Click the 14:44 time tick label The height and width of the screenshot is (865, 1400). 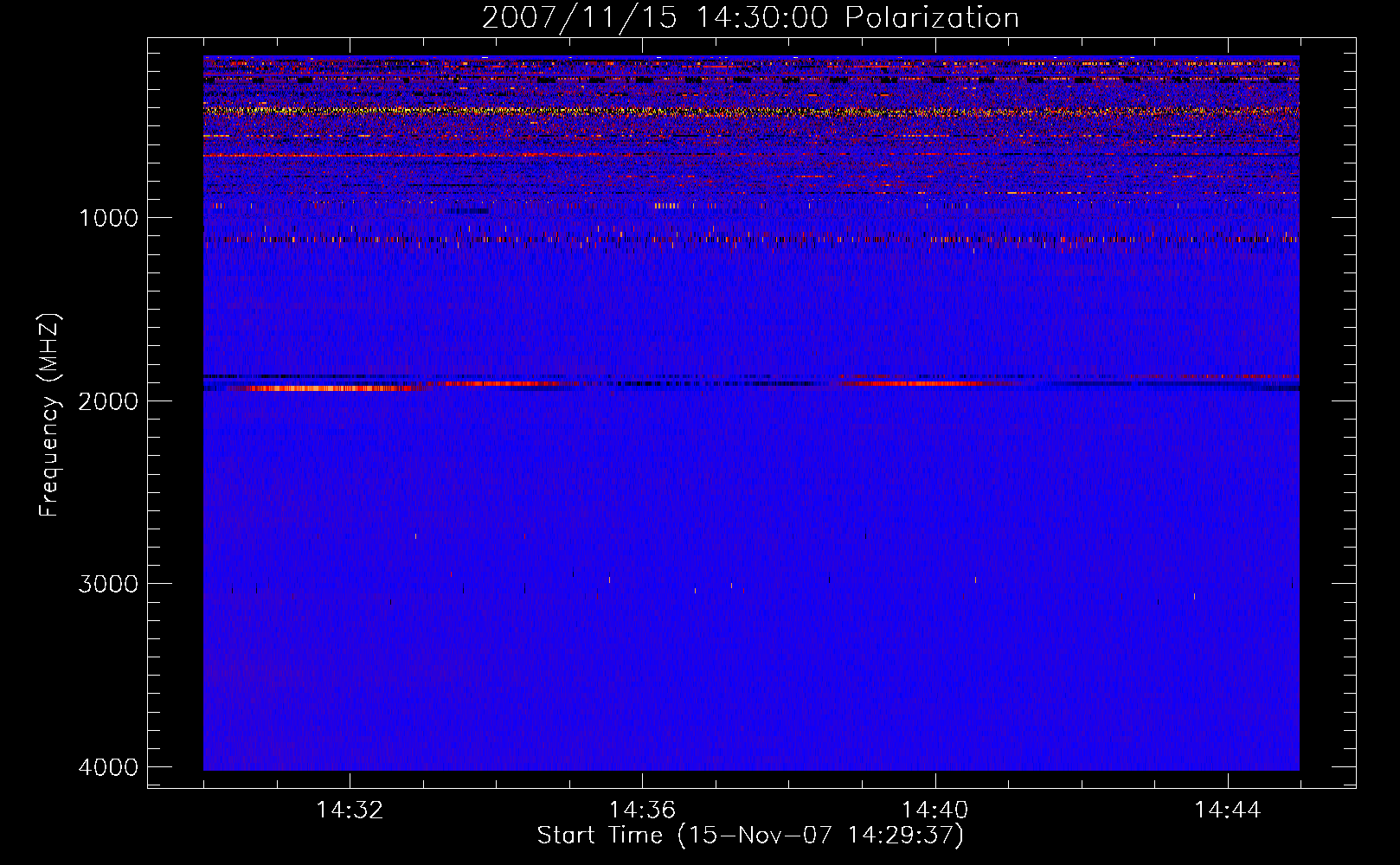(x=1228, y=811)
